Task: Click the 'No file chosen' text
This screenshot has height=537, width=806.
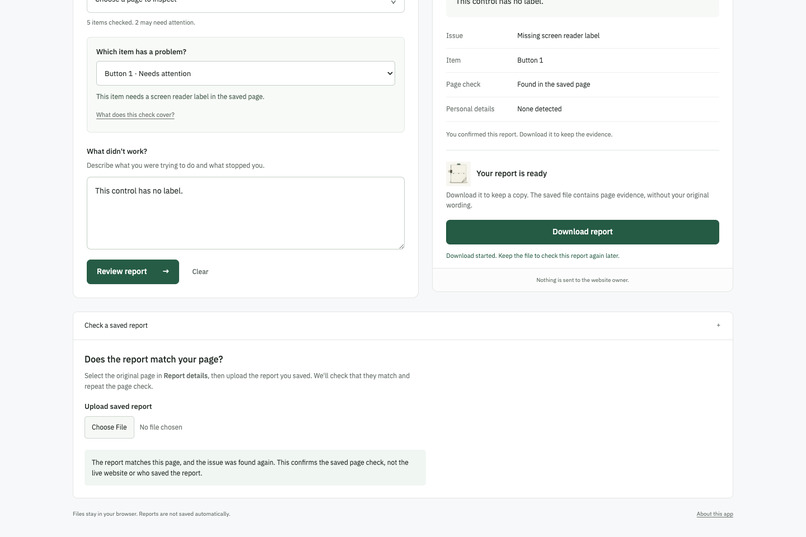Action: click(x=161, y=427)
